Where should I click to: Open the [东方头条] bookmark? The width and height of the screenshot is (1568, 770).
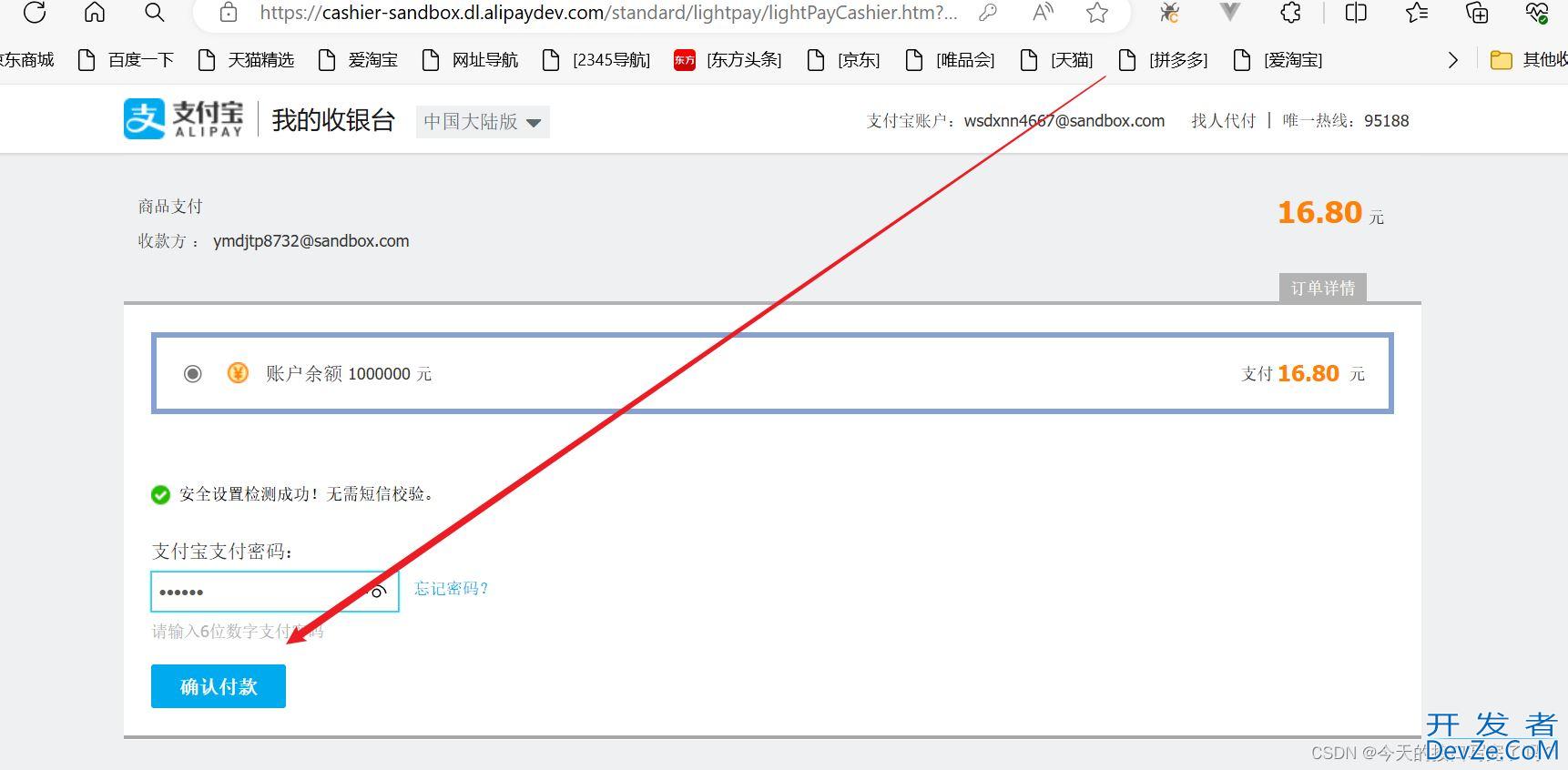[728, 60]
